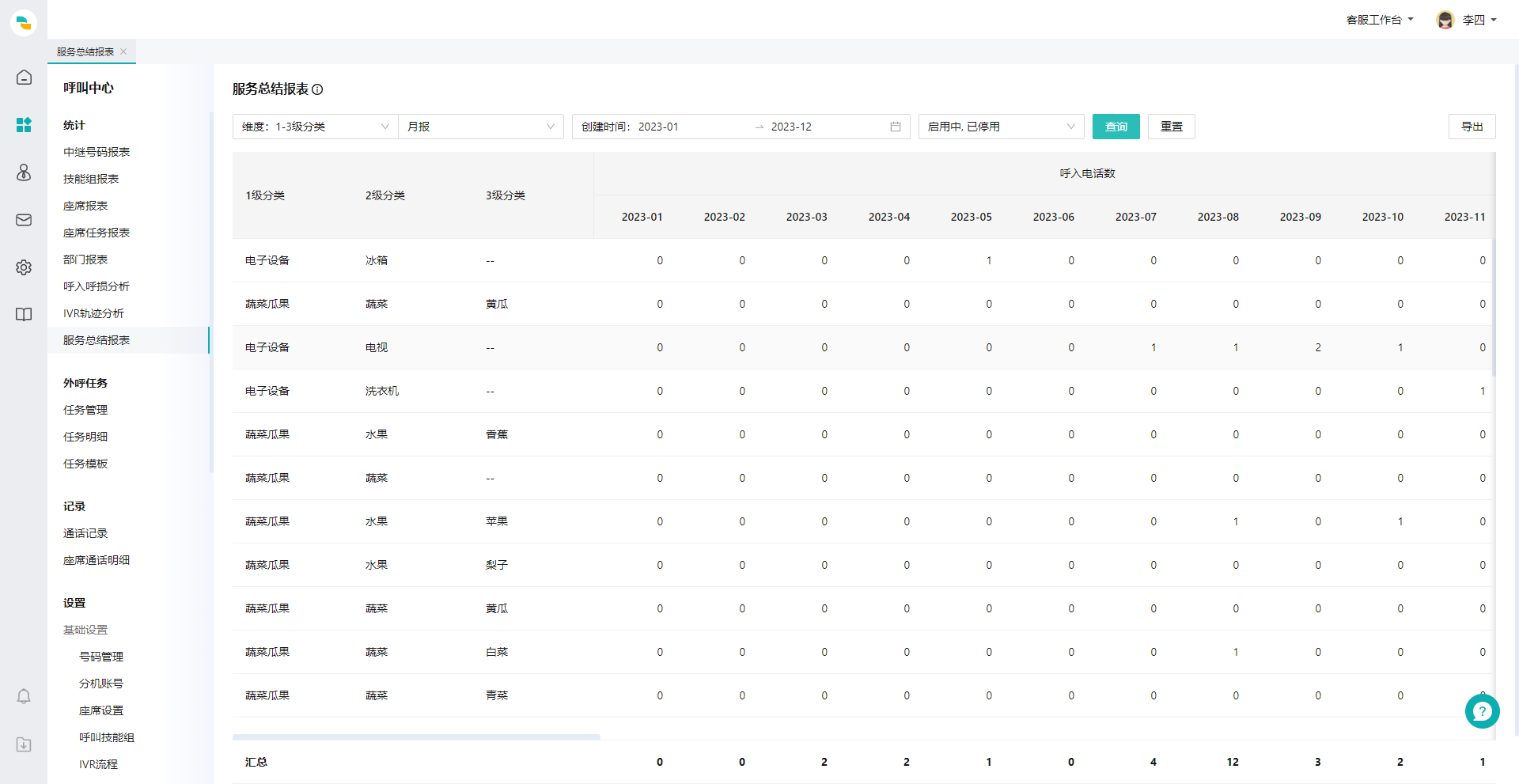
Task: Open the 李四 account dropdown
Action: click(1479, 20)
